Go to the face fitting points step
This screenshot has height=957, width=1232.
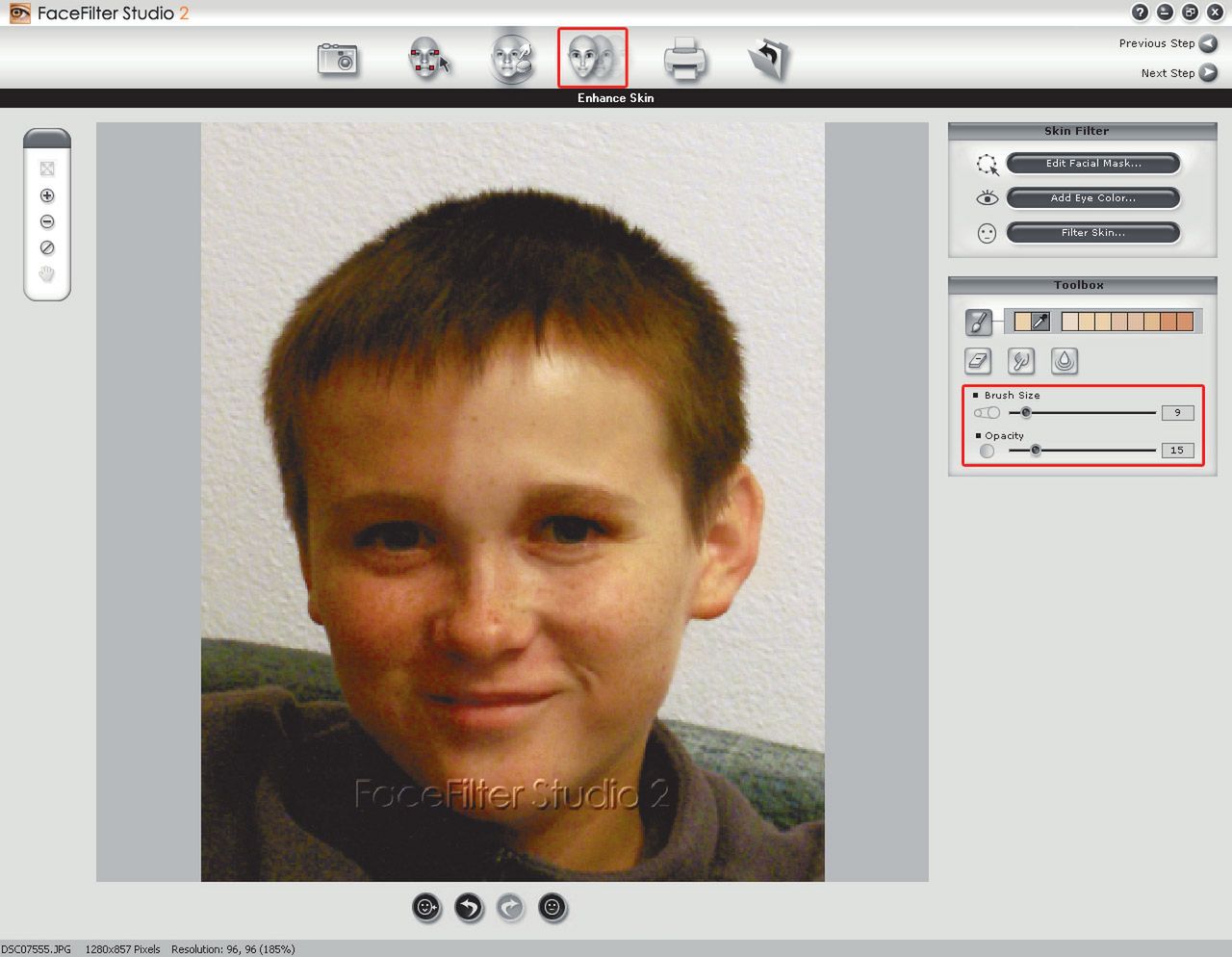[429, 58]
